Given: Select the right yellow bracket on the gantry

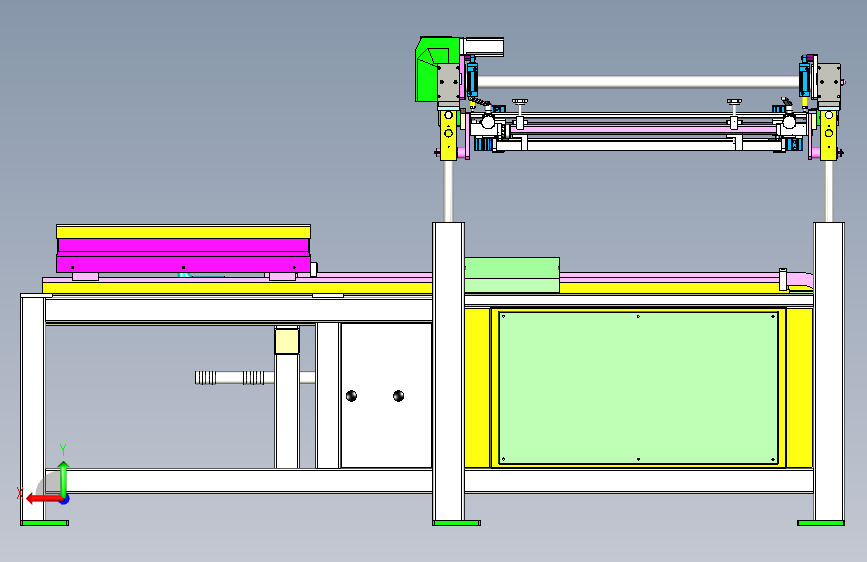Looking at the screenshot, I should pyautogui.click(x=828, y=136).
